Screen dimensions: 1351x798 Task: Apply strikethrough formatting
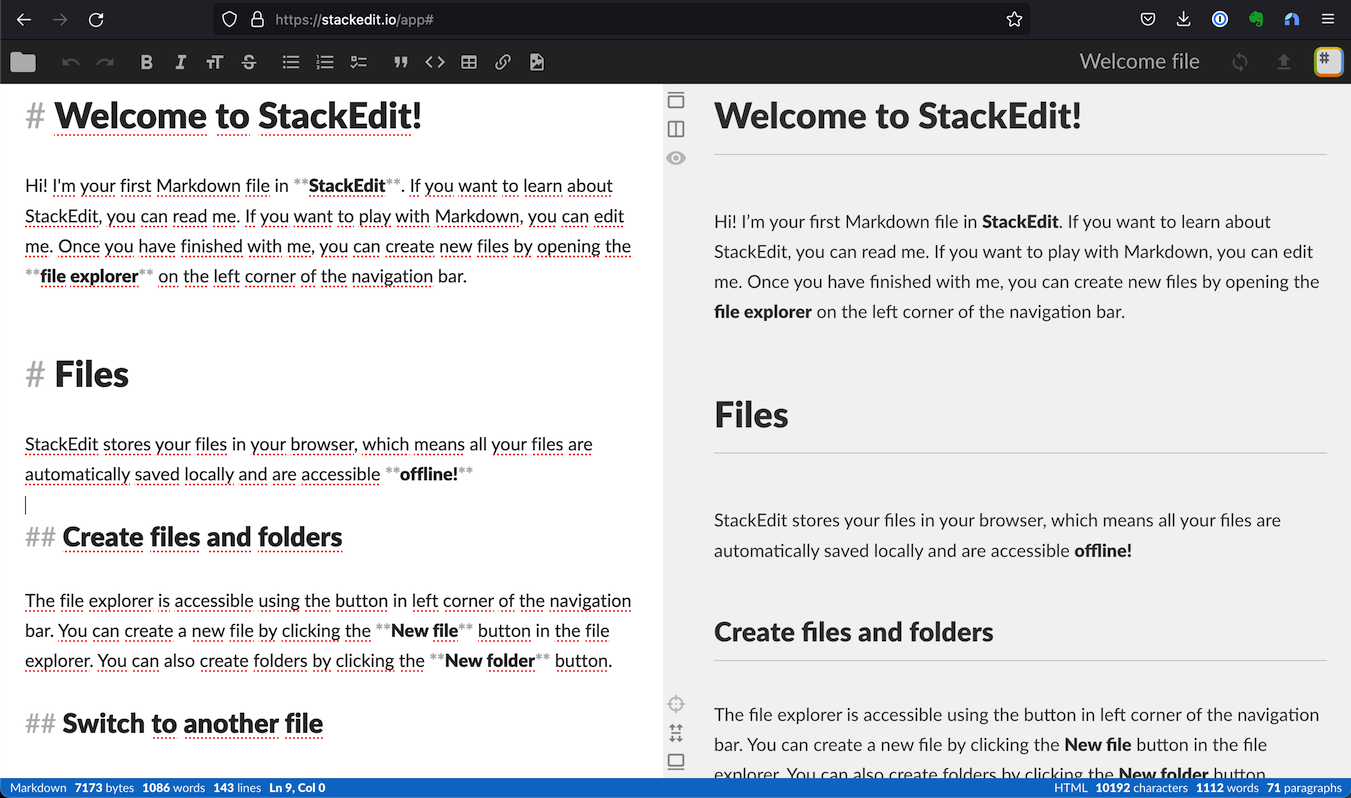pyautogui.click(x=249, y=62)
